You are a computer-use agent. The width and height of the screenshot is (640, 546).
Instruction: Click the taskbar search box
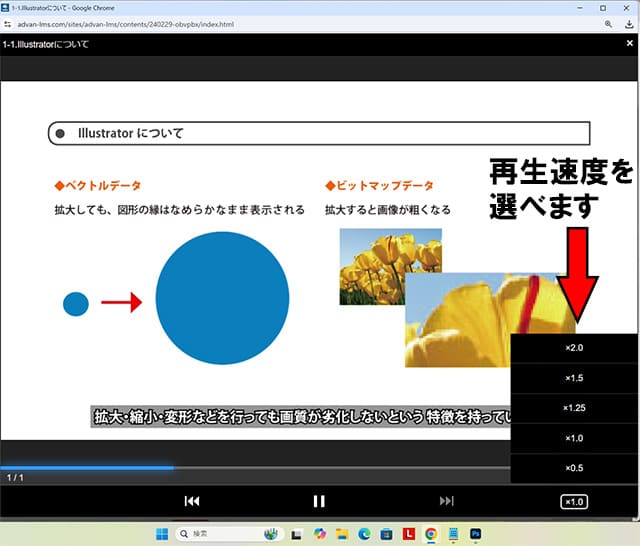coord(229,534)
